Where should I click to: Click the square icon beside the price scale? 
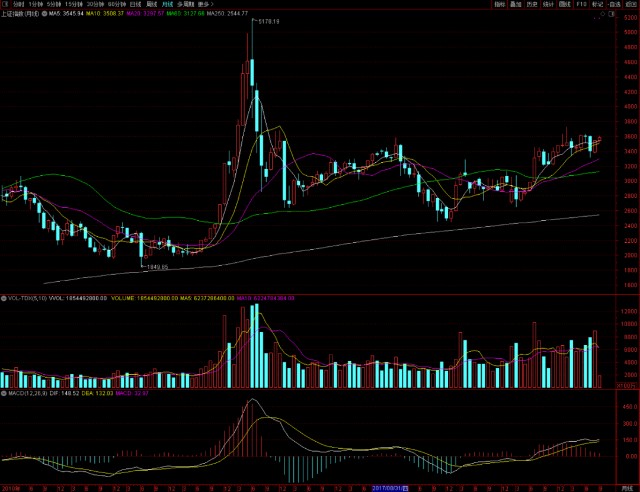611,14
